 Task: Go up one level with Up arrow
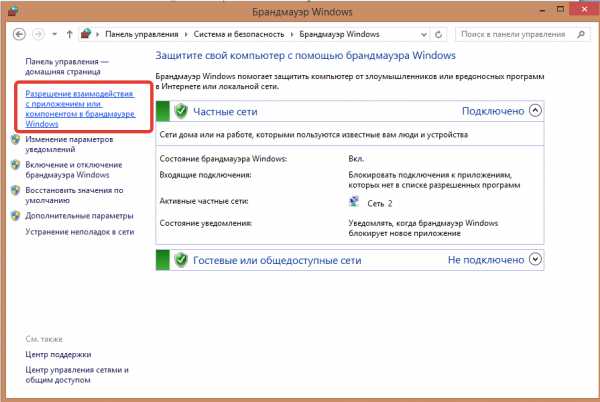coord(69,34)
